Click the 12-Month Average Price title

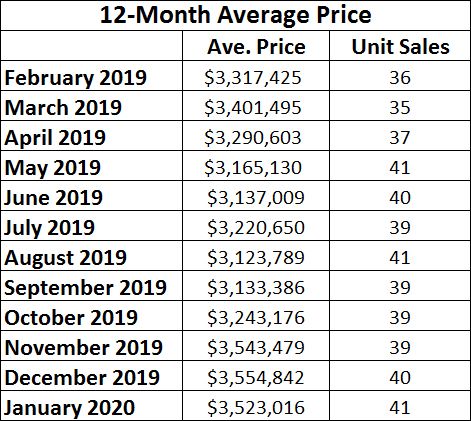[x=235, y=15]
